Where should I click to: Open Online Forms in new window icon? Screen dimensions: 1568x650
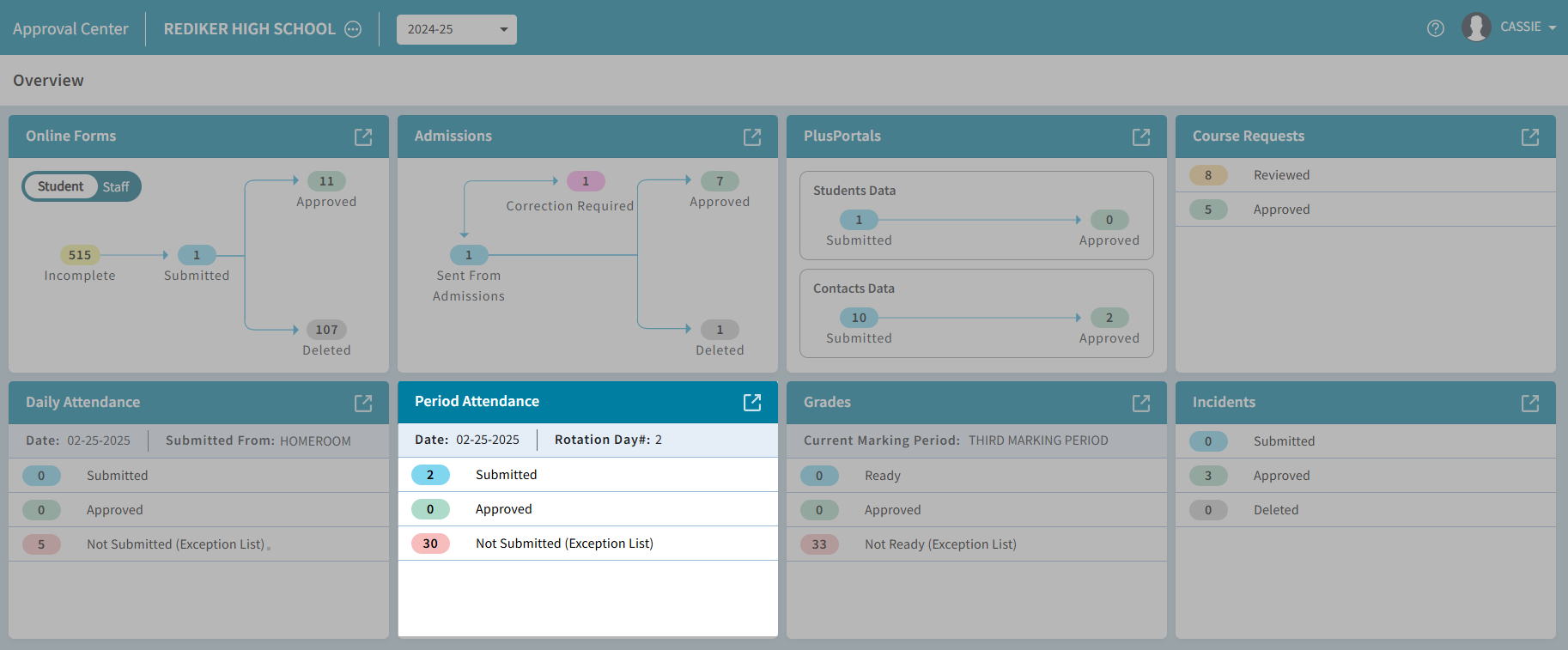[x=363, y=137]
